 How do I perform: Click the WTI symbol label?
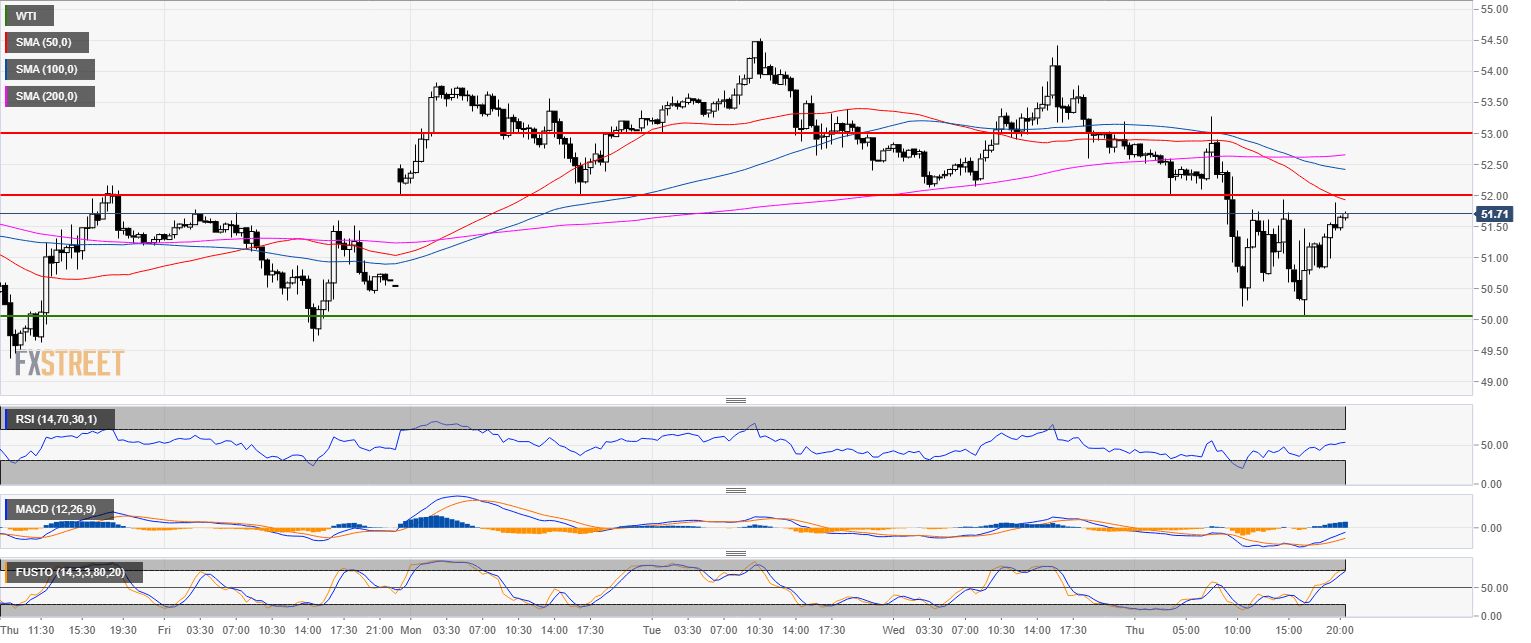[x=27, y=16]
